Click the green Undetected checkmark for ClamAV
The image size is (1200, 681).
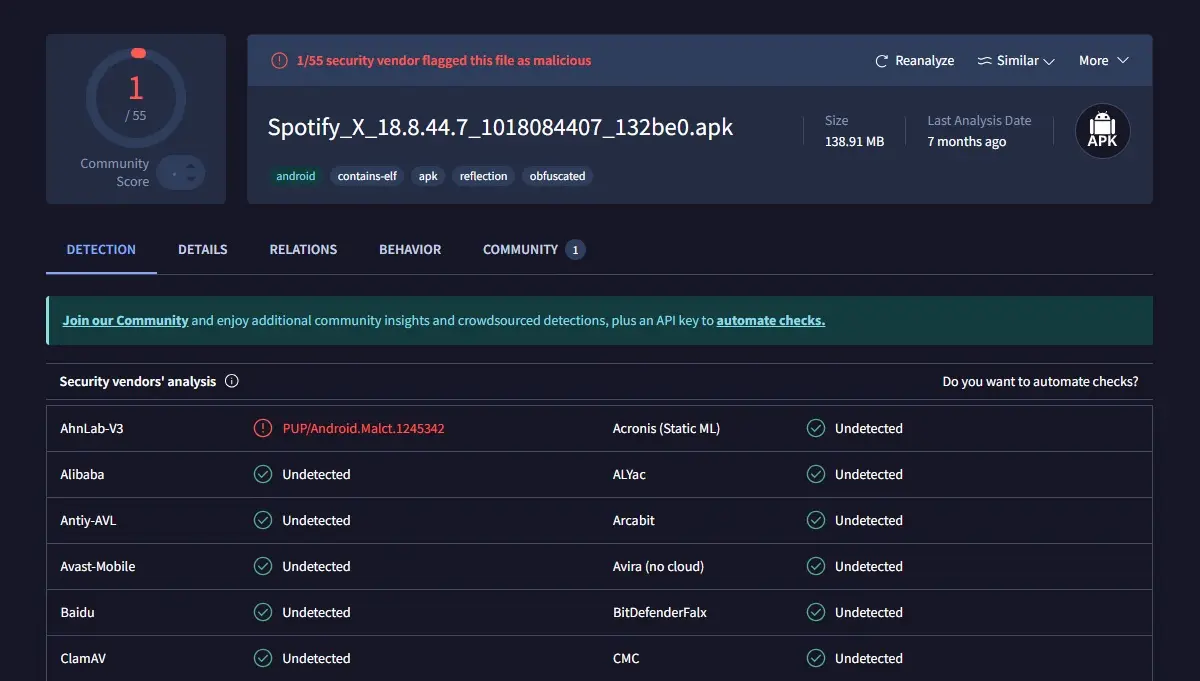[262, 658]
